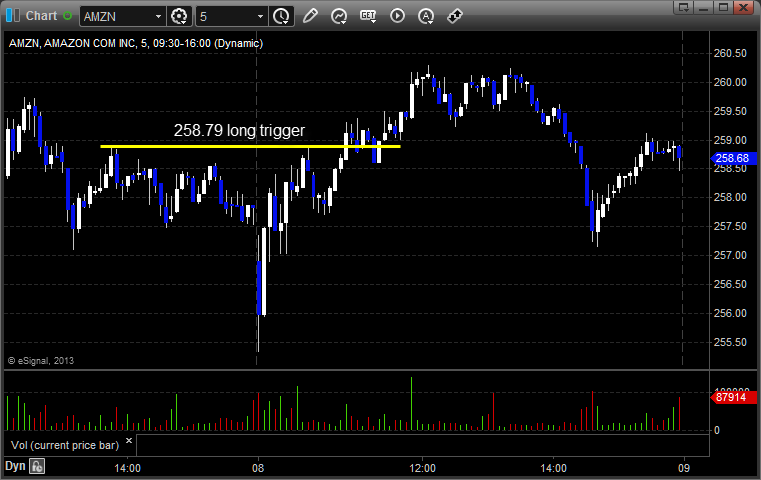Close the Chart window

point(744,7)
